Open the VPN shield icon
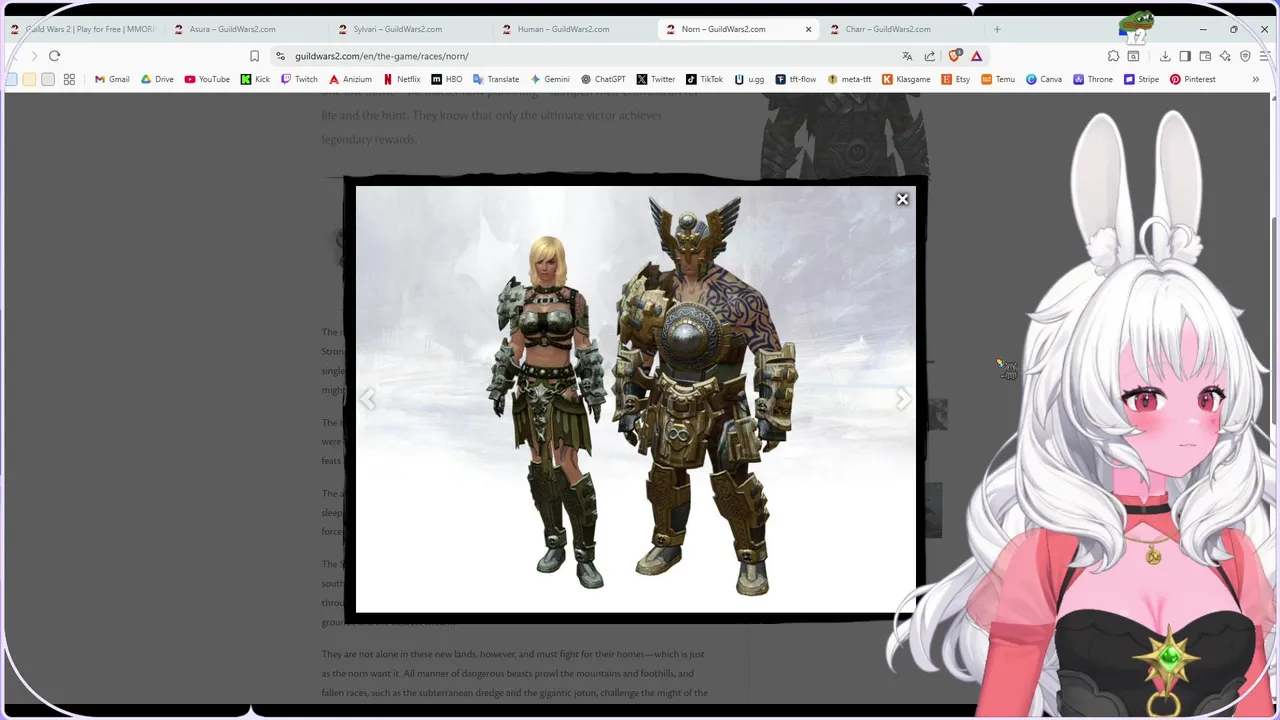1280x720 pixels. [x=1245, y=56]
